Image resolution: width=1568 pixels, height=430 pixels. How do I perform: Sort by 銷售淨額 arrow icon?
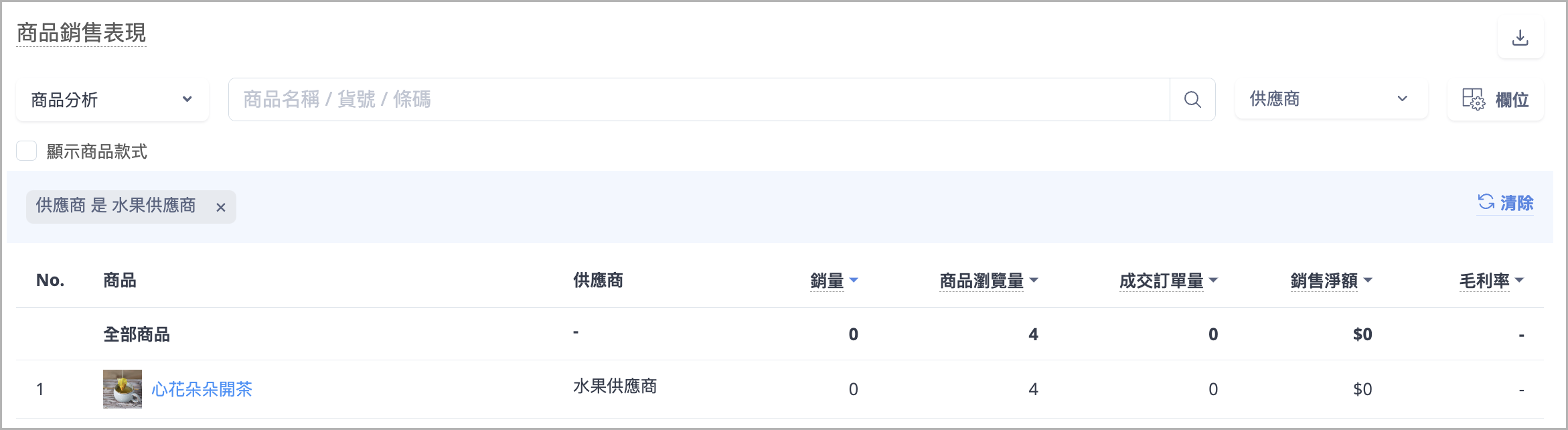coord(1368,280)
